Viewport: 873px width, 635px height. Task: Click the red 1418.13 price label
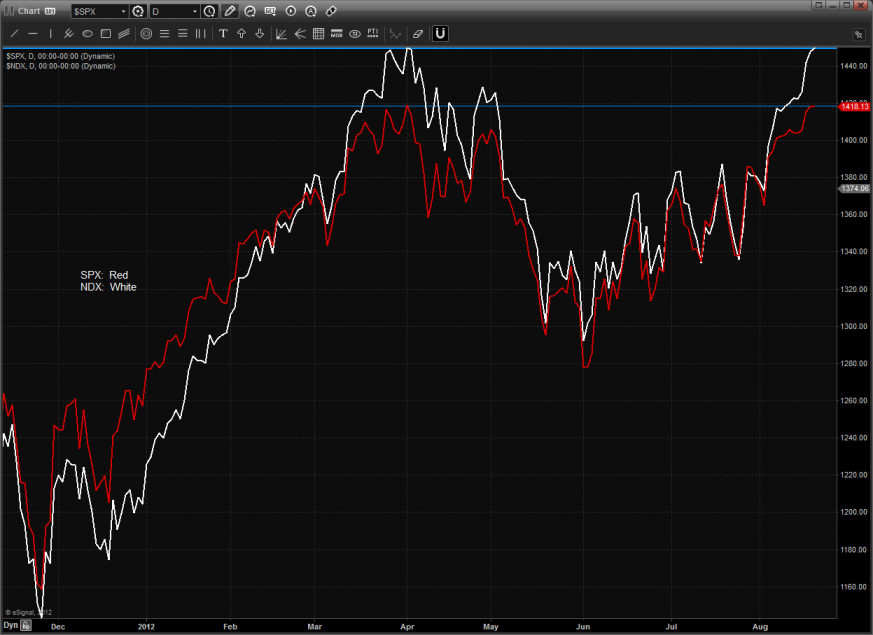pyautogui.click(x=854, y=106)
